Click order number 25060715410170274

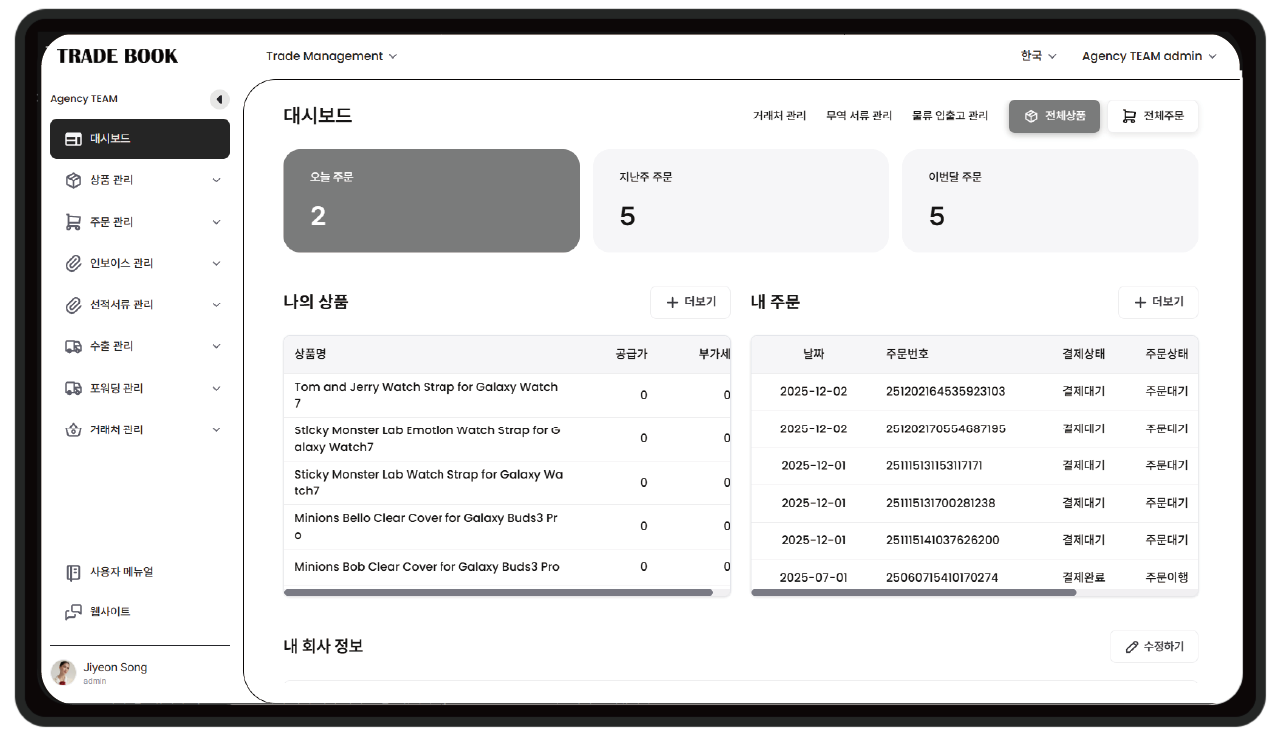coord(942,578)
